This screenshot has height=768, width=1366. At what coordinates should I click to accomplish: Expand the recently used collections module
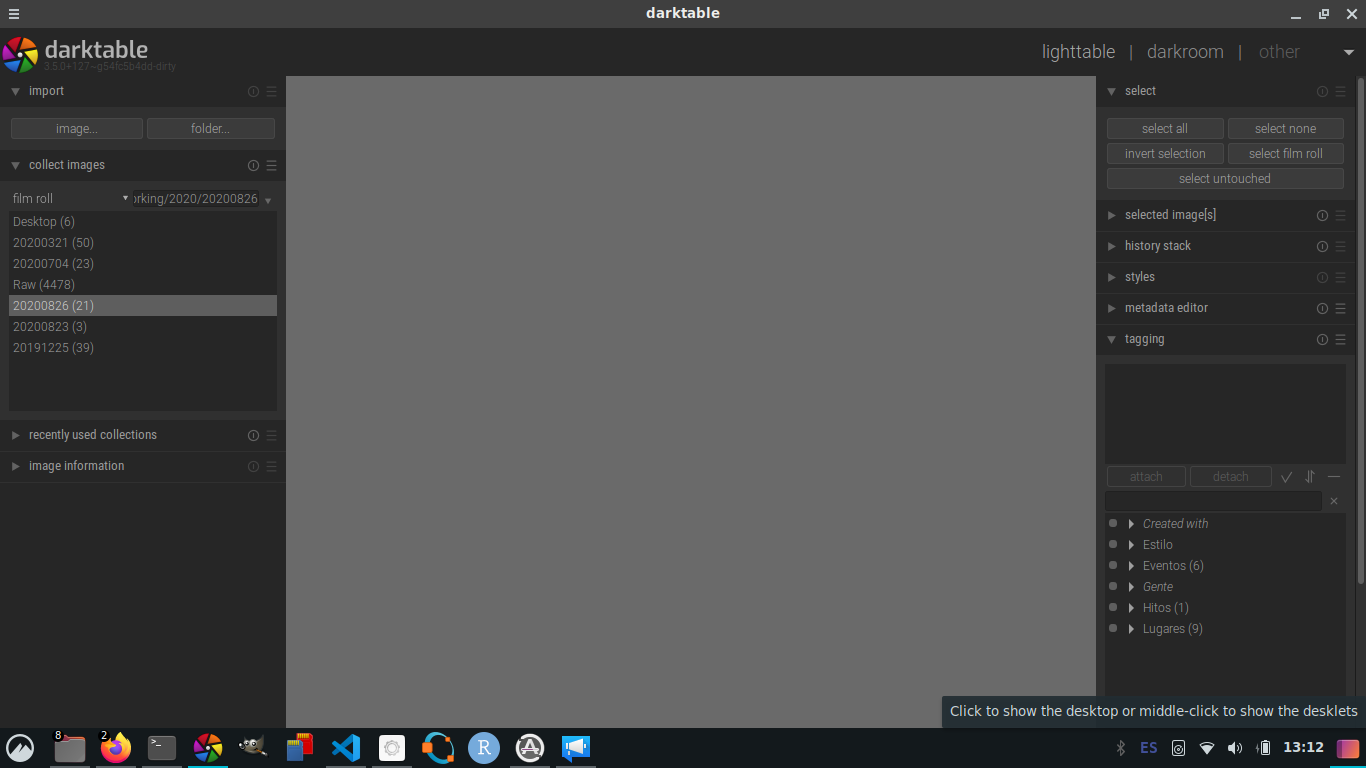click(15, 435)
